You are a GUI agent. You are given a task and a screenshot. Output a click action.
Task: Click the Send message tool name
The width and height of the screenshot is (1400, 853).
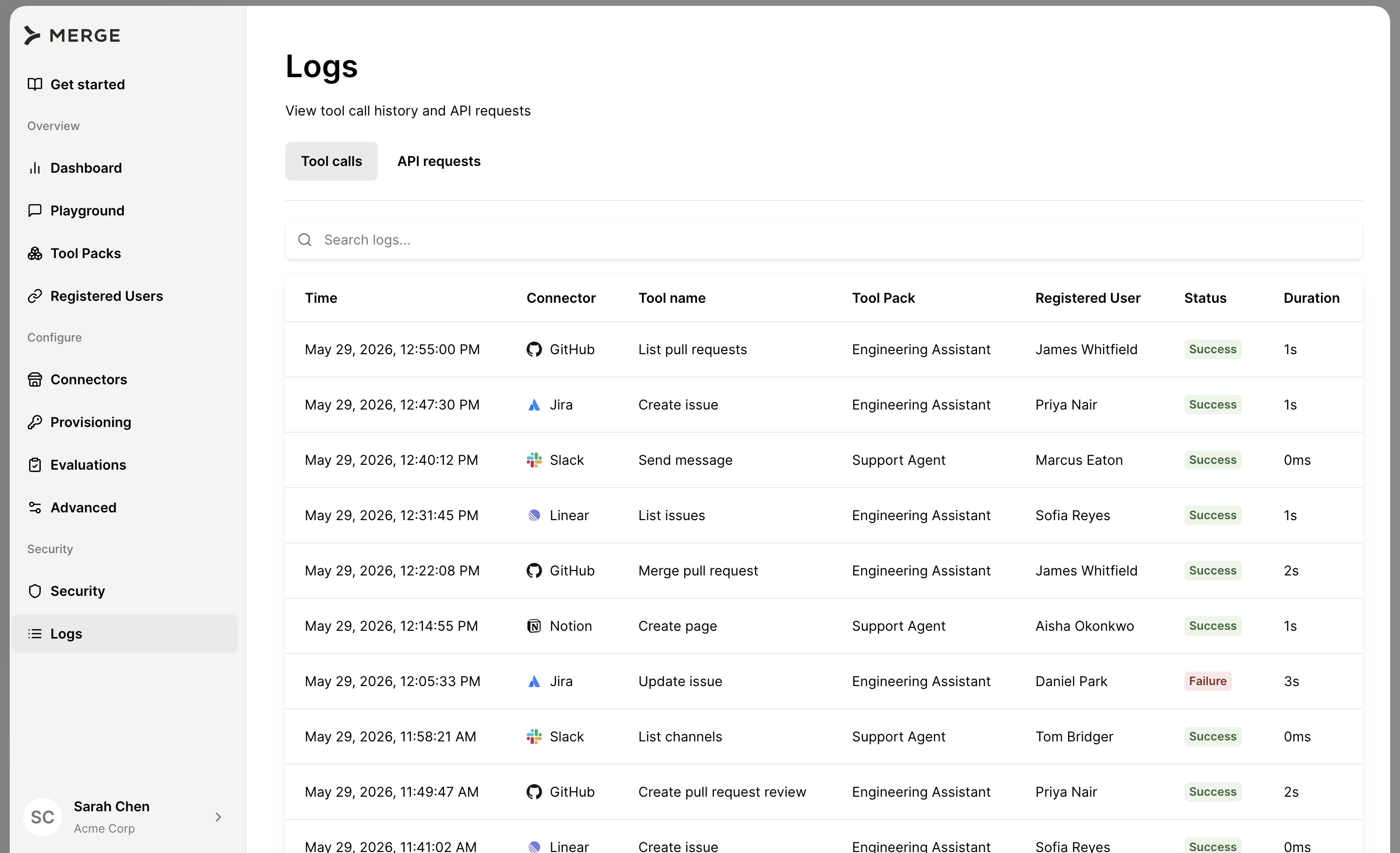(685, 460)
